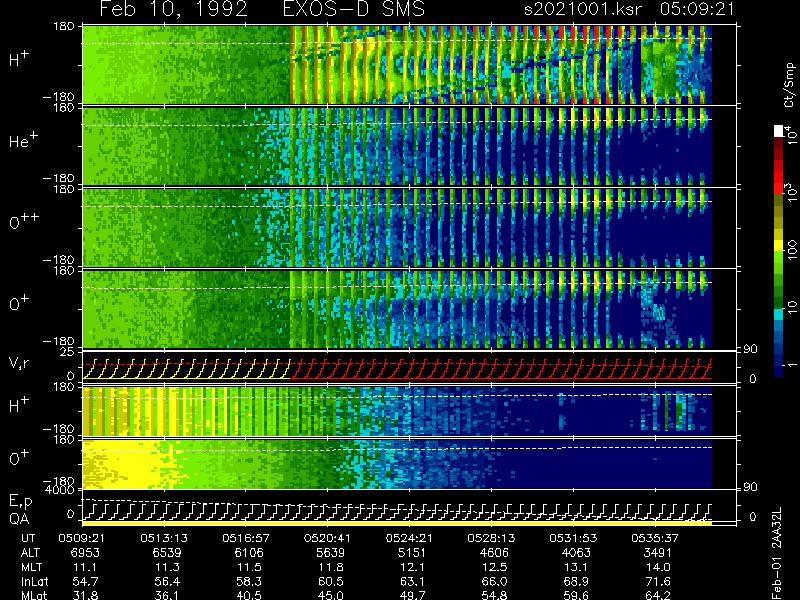Click the 'QA' row label

pos(19,519)
